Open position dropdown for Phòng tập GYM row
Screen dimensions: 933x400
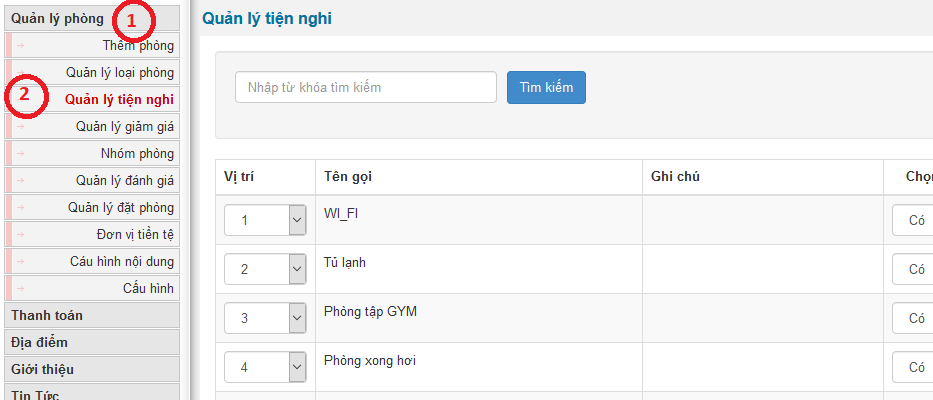[296, 318]
